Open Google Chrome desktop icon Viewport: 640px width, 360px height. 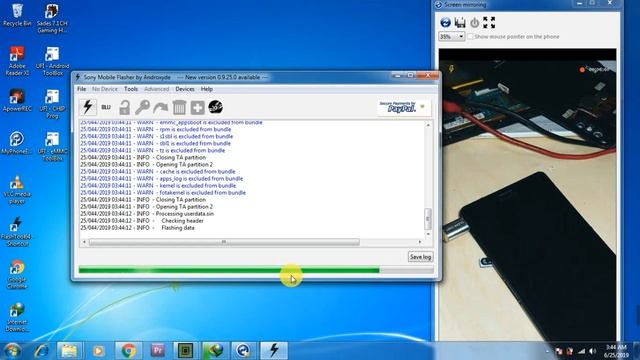coord(17,274)
